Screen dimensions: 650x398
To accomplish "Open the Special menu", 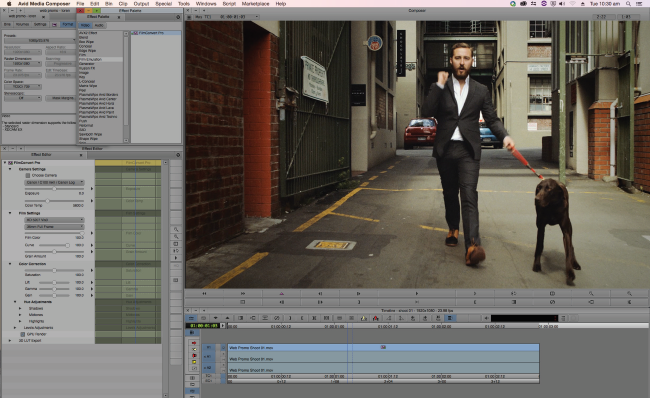I will point(163,4).
